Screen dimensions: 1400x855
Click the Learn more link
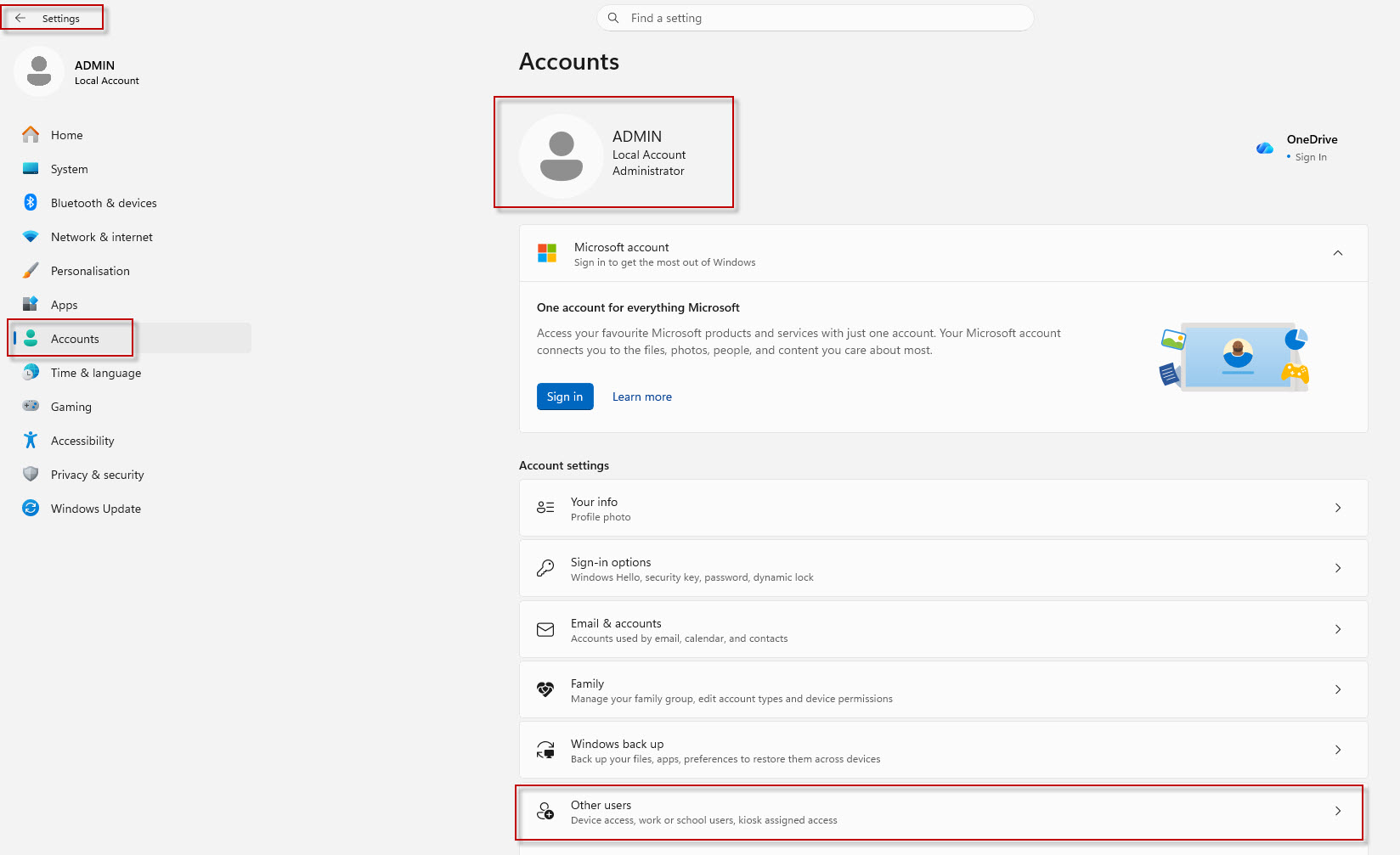point(642,397)
